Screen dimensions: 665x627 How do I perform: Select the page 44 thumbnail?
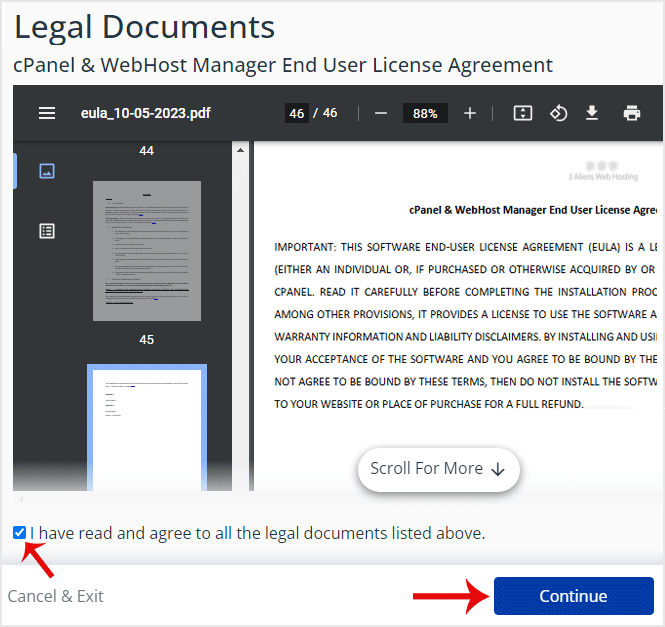tap(147, 250)
